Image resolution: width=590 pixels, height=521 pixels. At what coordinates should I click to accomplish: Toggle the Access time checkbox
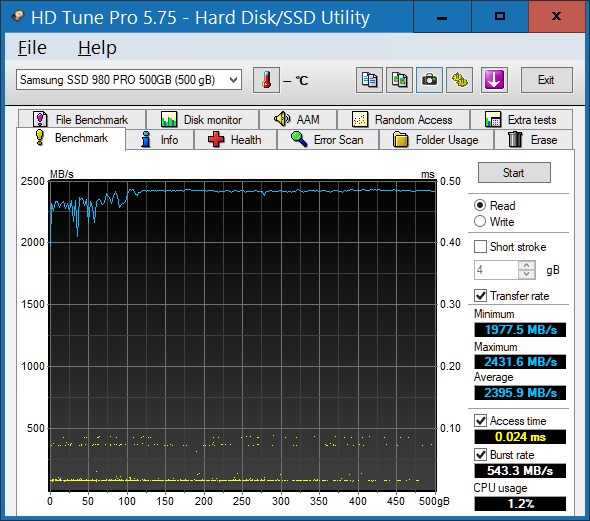click(480, 421)
